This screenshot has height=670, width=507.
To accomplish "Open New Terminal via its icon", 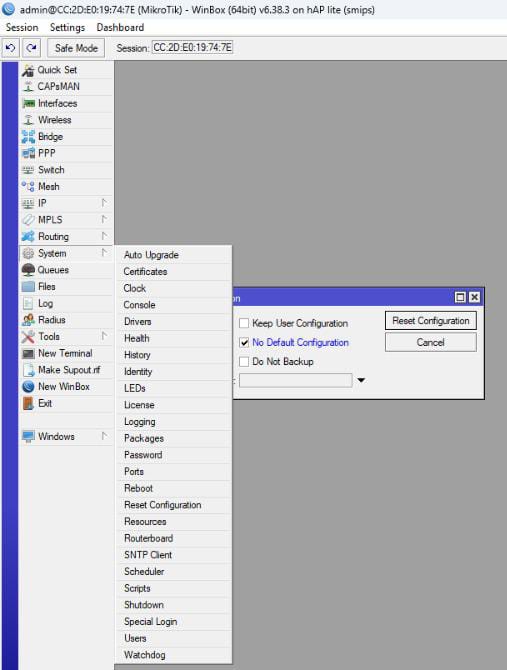I will tap(28, 353).
